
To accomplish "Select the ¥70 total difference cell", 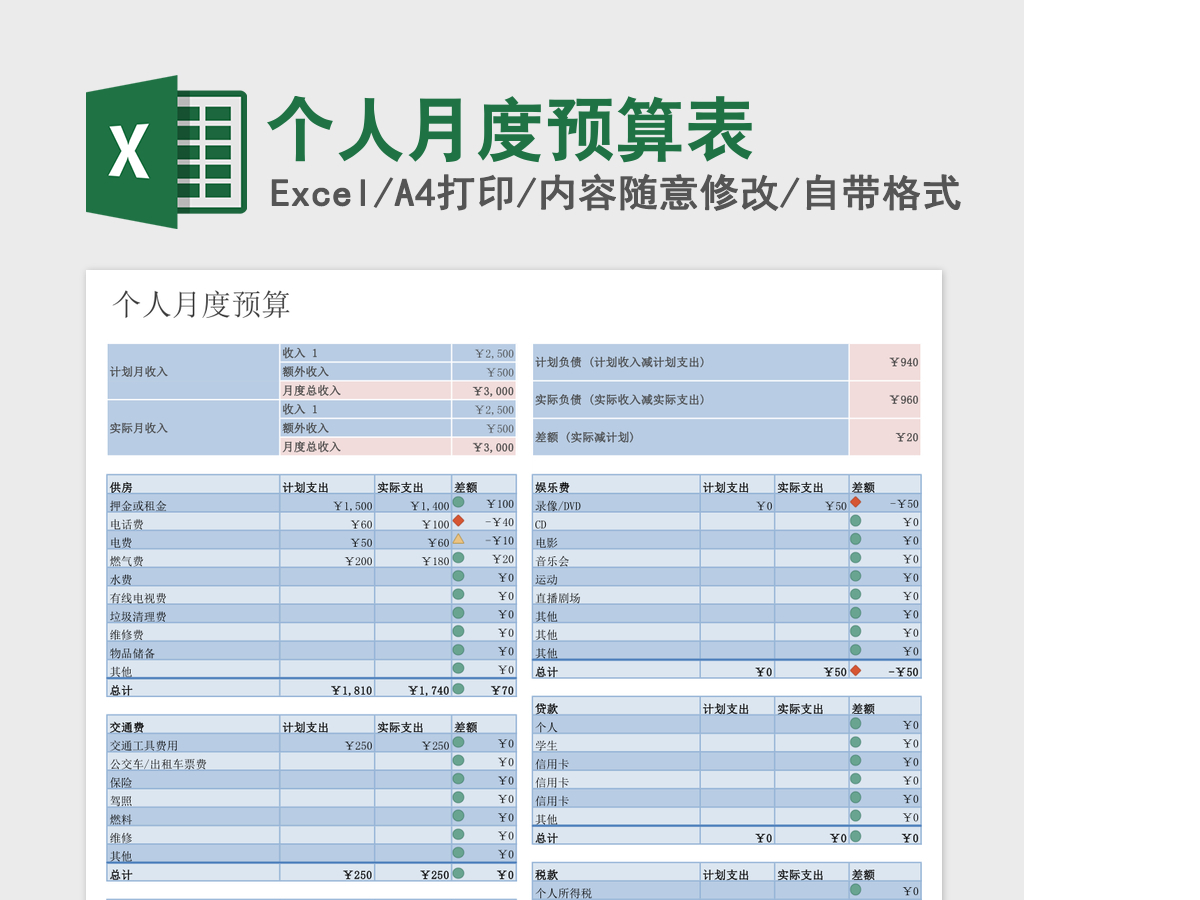I will [484, 689].
